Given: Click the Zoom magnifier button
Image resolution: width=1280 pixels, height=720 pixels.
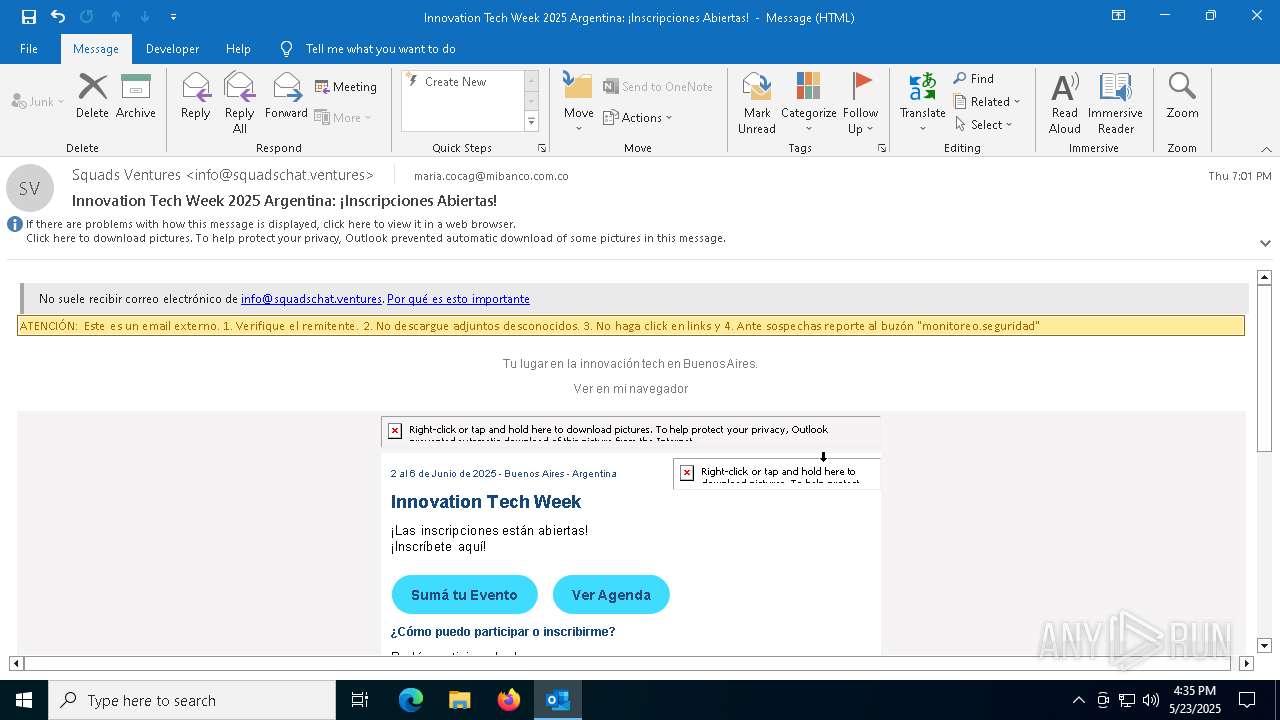Looking at the screenshot, I should (x=1182, y=96).
